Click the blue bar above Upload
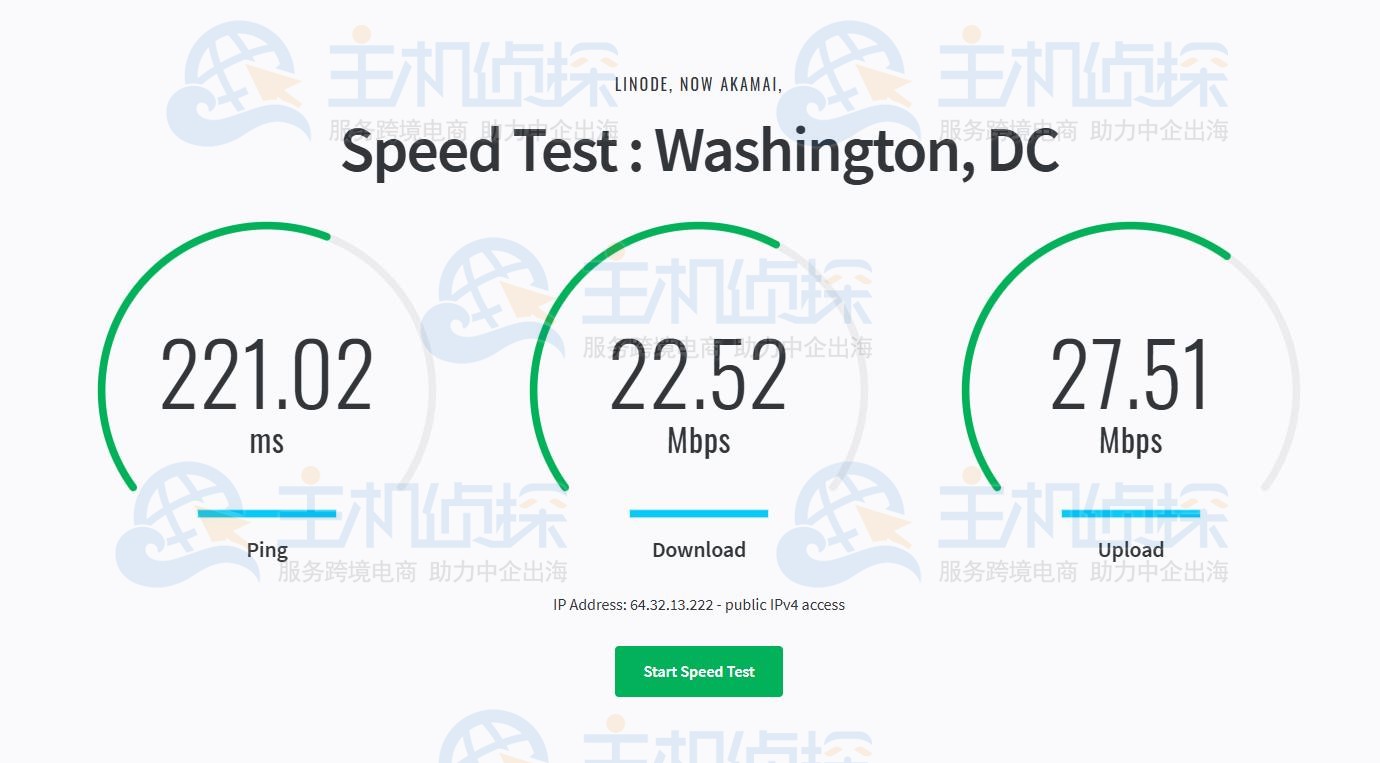1380x763 pixels. (x=1130, y=514)
